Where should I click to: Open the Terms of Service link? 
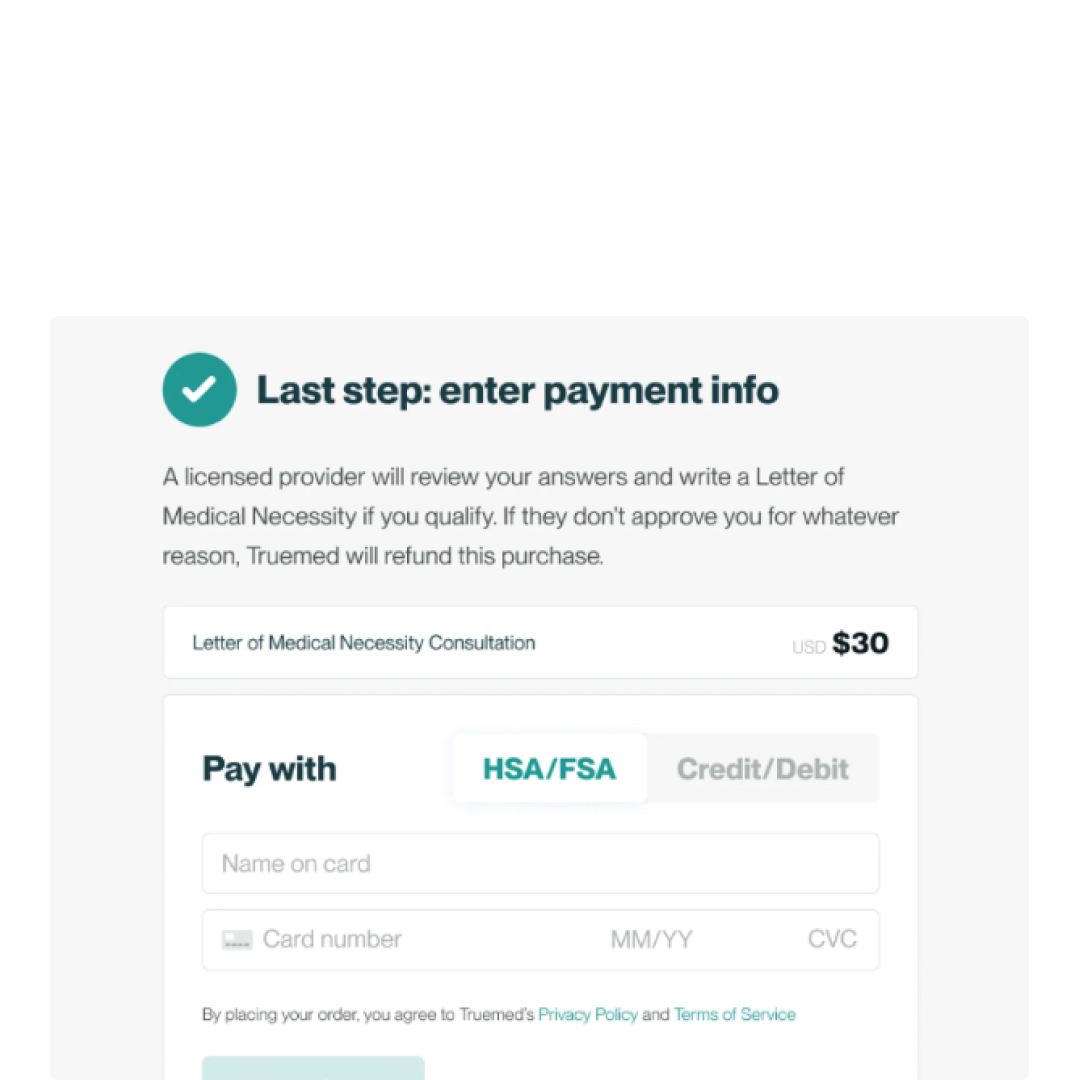pos(735,1014)
